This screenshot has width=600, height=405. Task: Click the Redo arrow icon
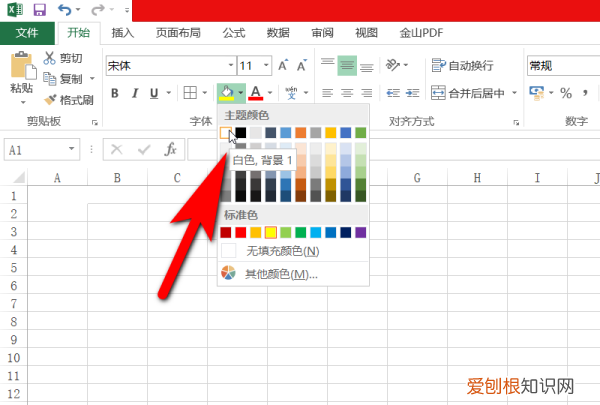[97, 10]
